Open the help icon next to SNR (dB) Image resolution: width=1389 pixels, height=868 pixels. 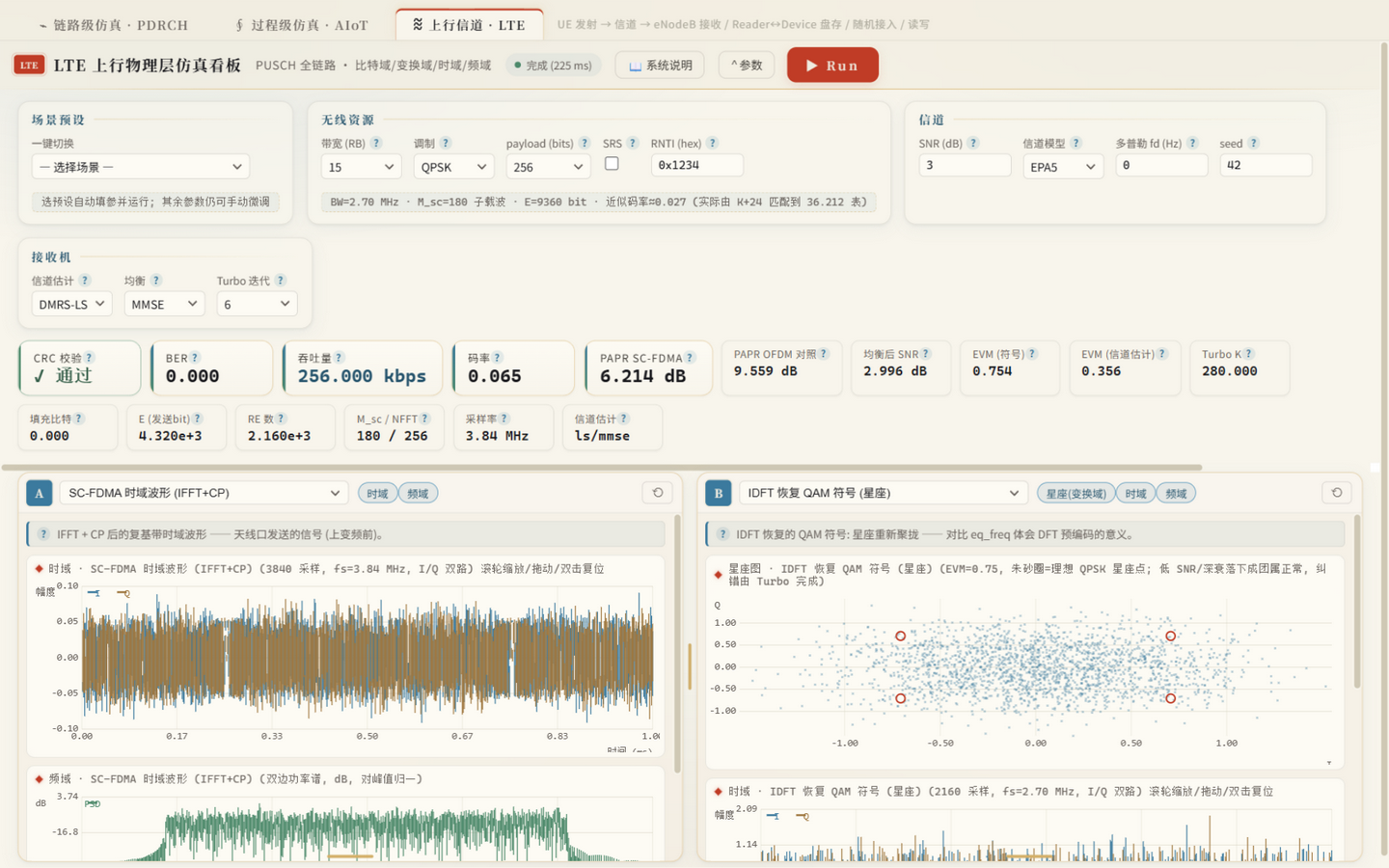973,143
